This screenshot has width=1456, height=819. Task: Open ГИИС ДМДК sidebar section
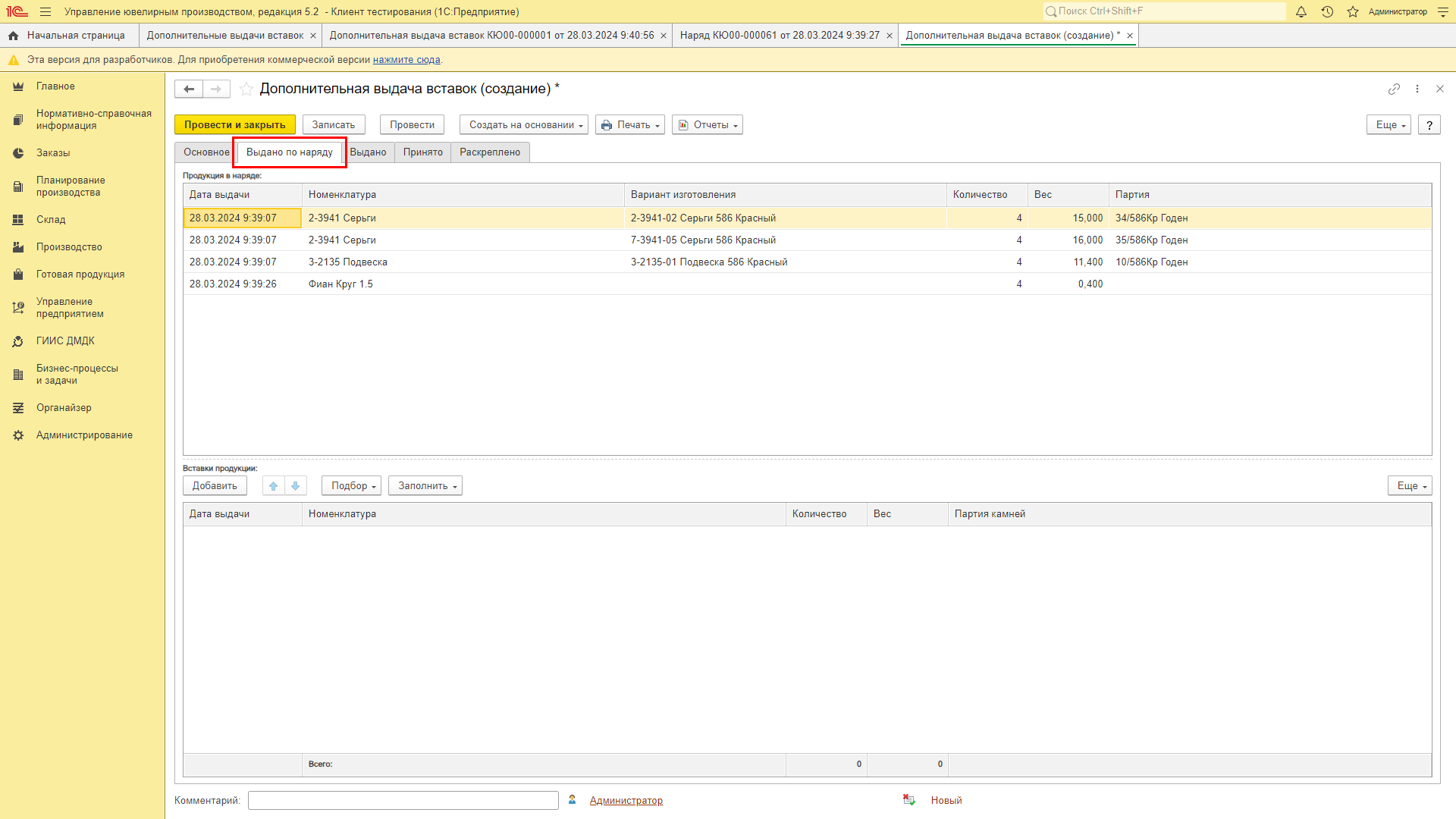pos(65,341)
